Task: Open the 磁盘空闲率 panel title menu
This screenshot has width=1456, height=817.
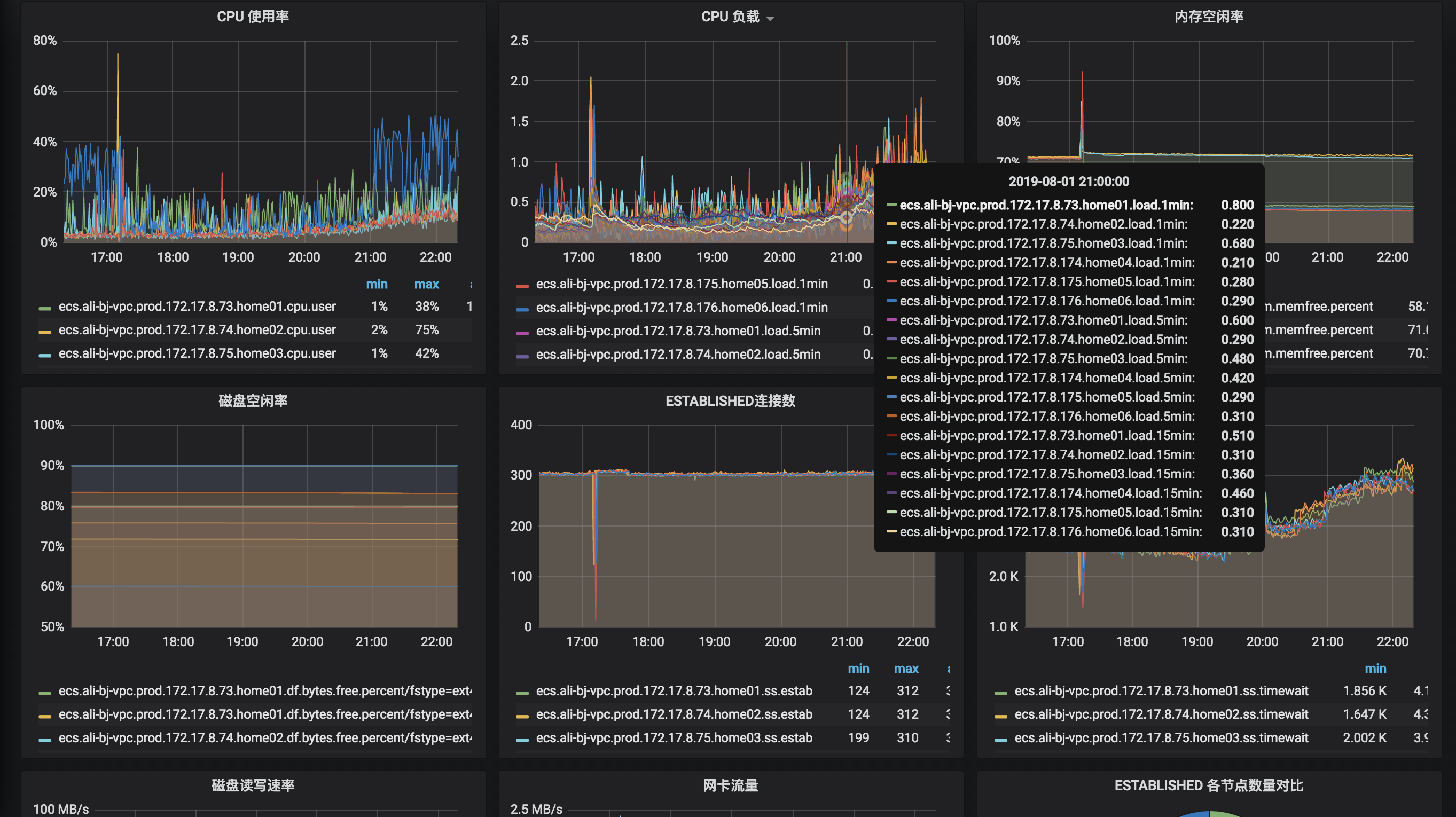Action: click(x=253, y=400)
